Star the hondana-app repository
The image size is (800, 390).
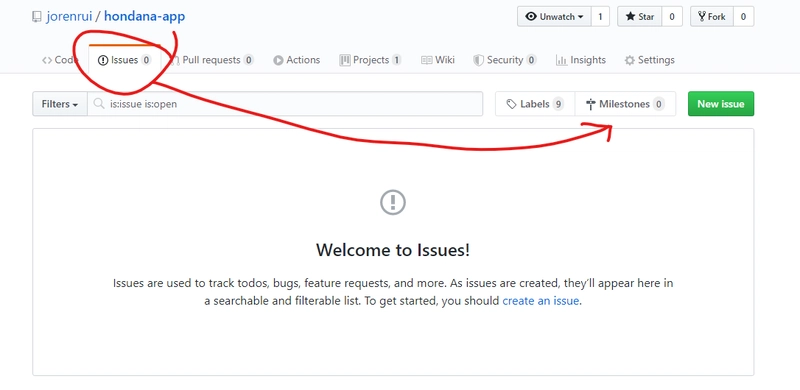tap(640, 16)
